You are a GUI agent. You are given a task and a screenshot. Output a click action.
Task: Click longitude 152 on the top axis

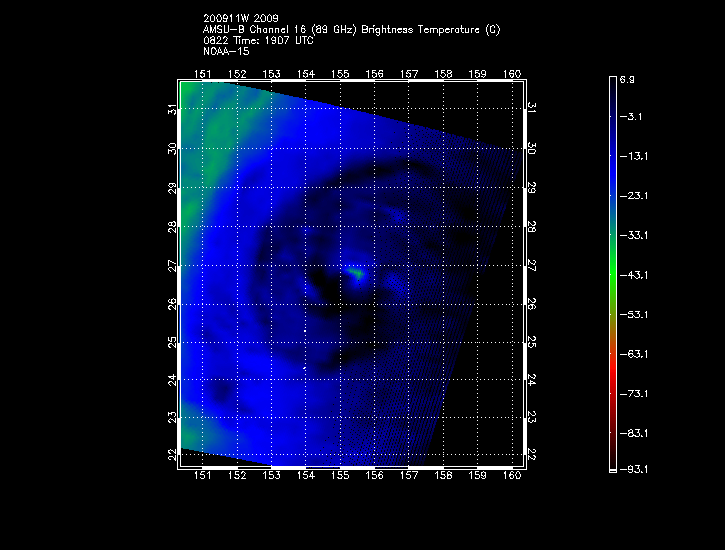click(x=237, y=74)
